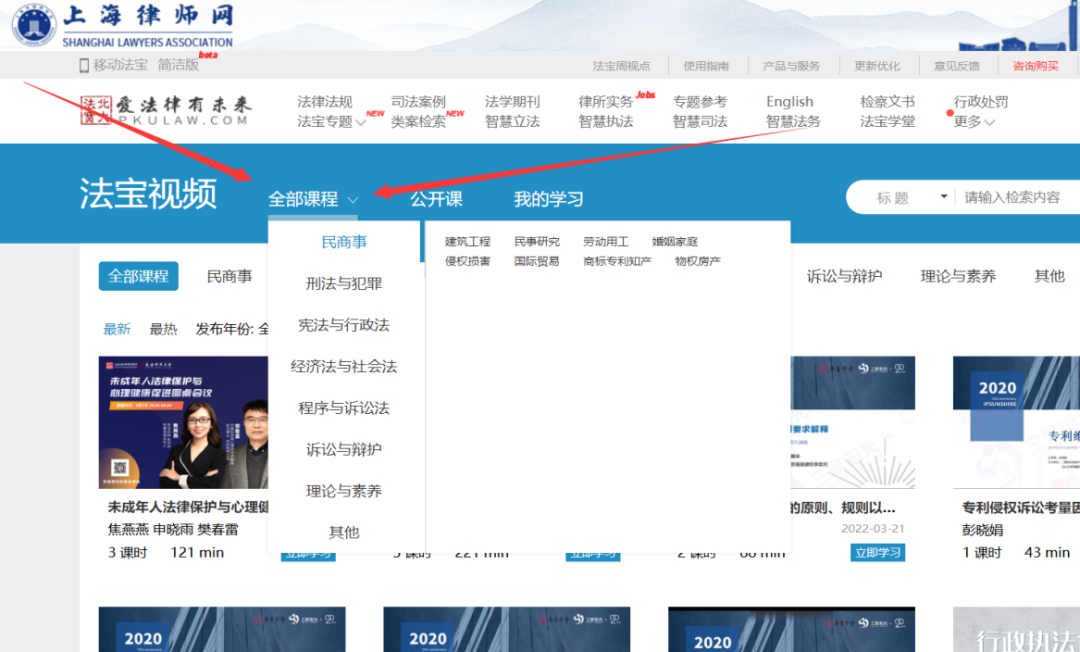Open the 法宝周视点 top link
Viewport: 1080px width, 652px height.
[x=621, y=66]
